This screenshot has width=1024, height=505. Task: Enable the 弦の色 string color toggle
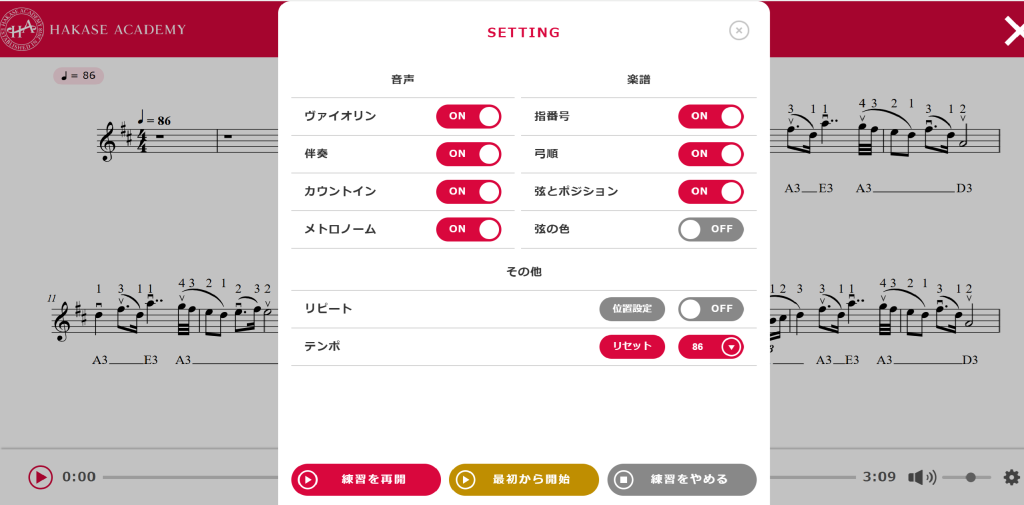[x=710, y=229]
